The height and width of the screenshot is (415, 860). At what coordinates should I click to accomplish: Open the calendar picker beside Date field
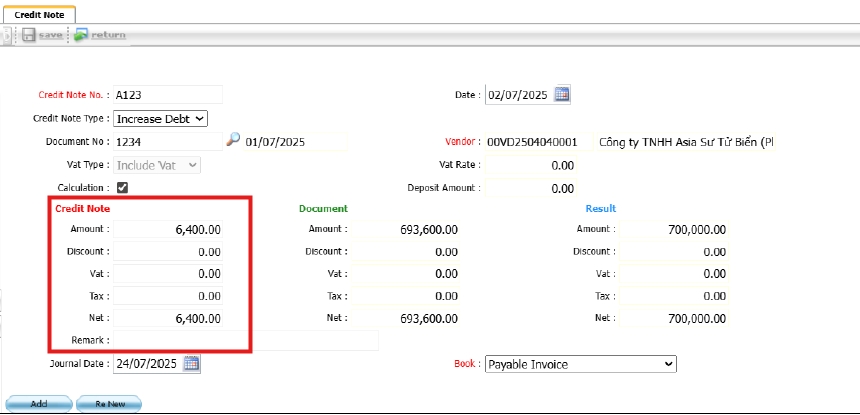coord(562,95)
